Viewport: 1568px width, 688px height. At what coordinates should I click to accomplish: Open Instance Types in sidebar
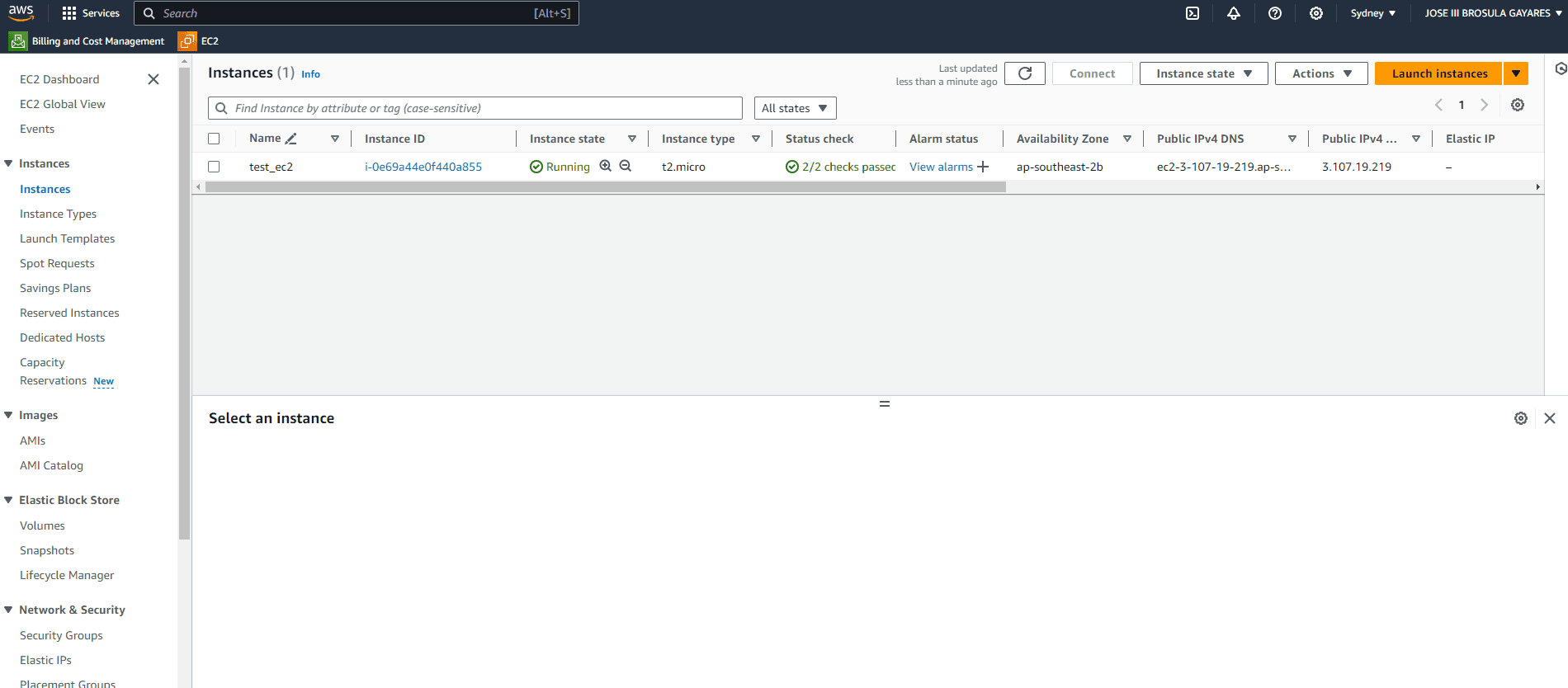pos(58,214)
